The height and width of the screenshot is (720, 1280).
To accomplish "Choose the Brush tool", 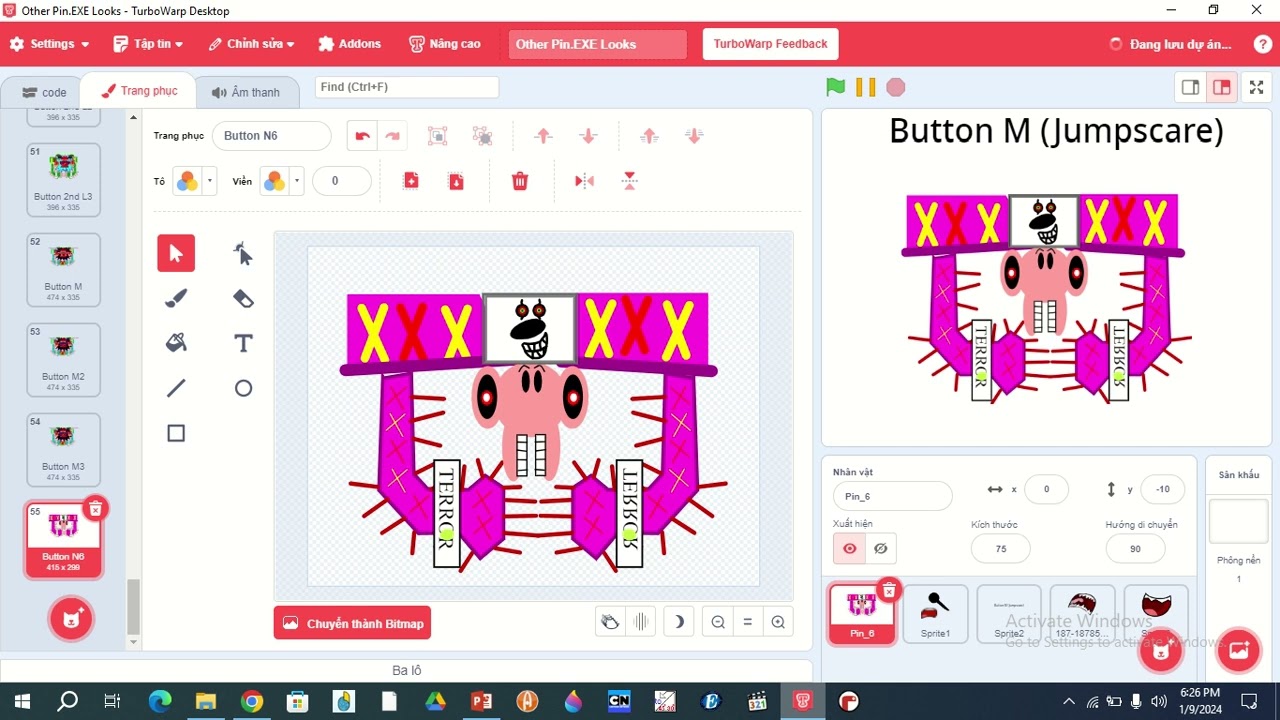I will tap(176, 298).
